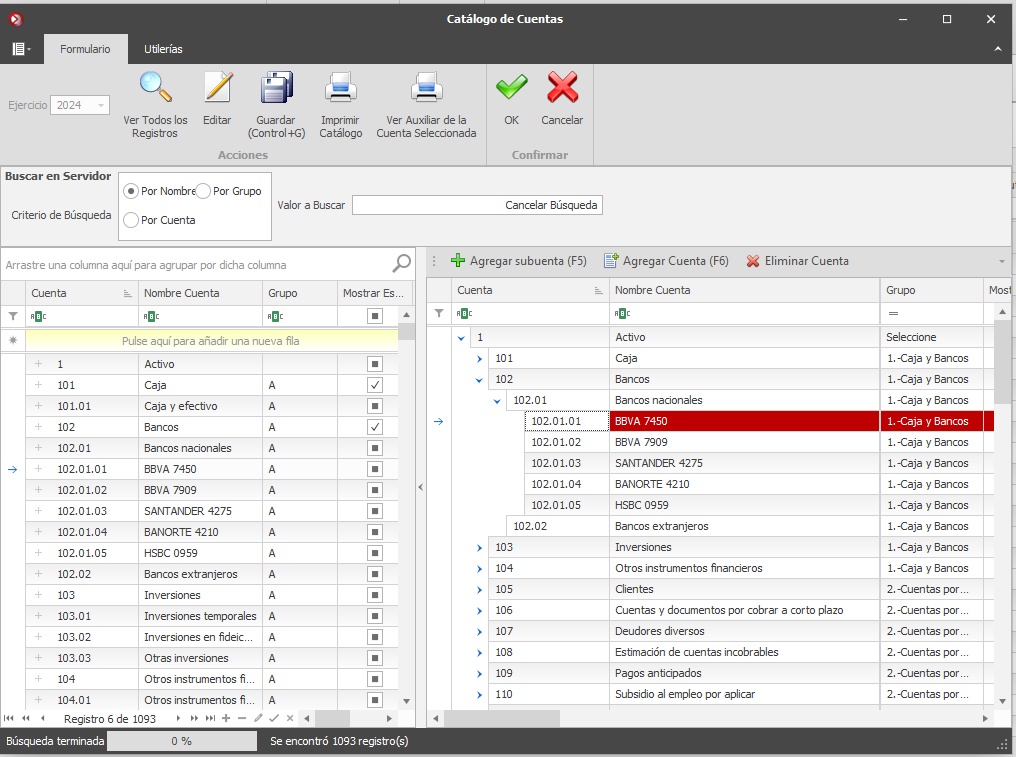Toggle Mostrar checkbox for Activo row
The height and width of the screenshot is (757, 1016).
(x=375, y=364)
